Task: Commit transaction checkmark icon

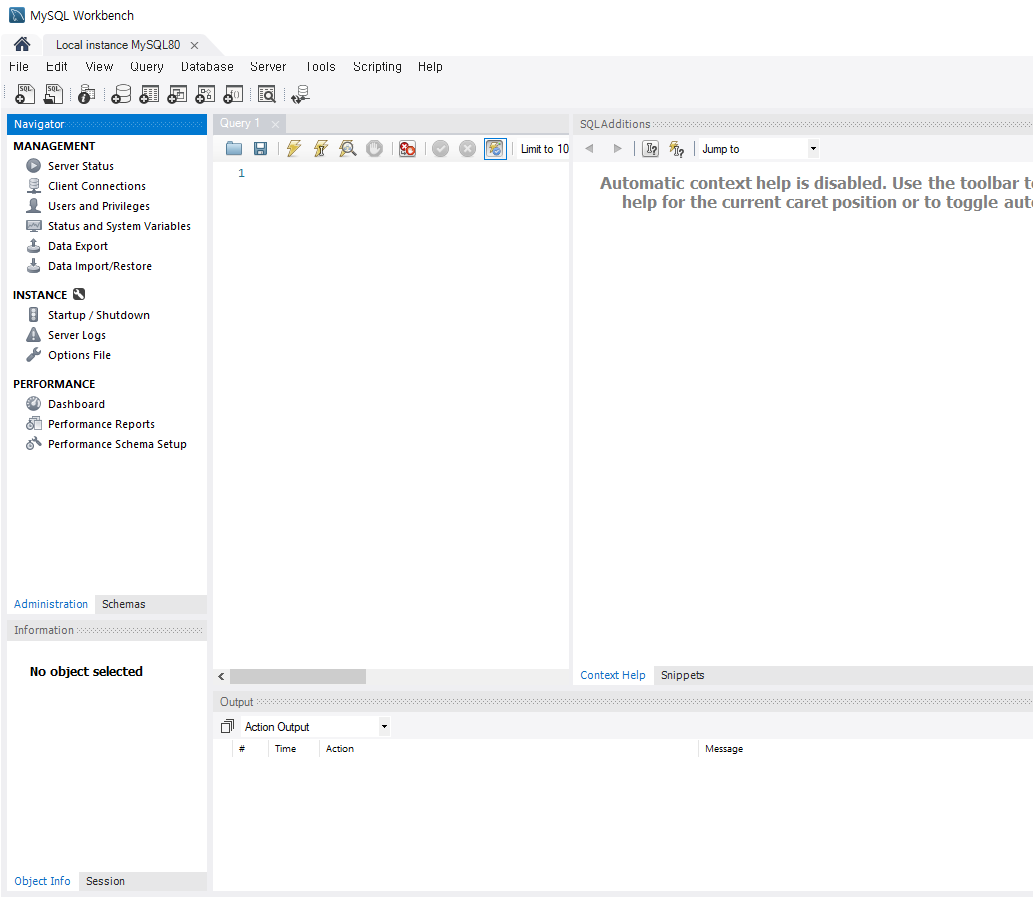Action: point(441,149)
